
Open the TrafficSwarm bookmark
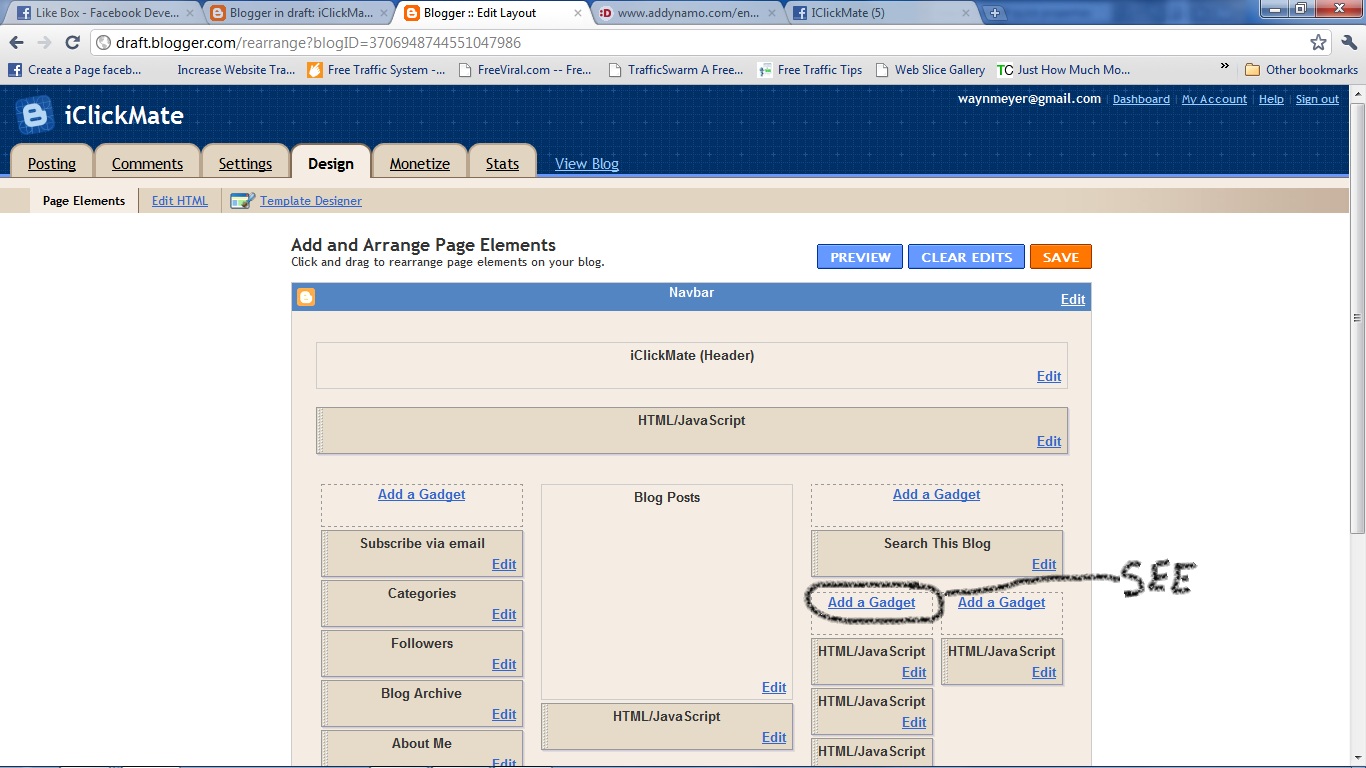[x=675, y=70]
